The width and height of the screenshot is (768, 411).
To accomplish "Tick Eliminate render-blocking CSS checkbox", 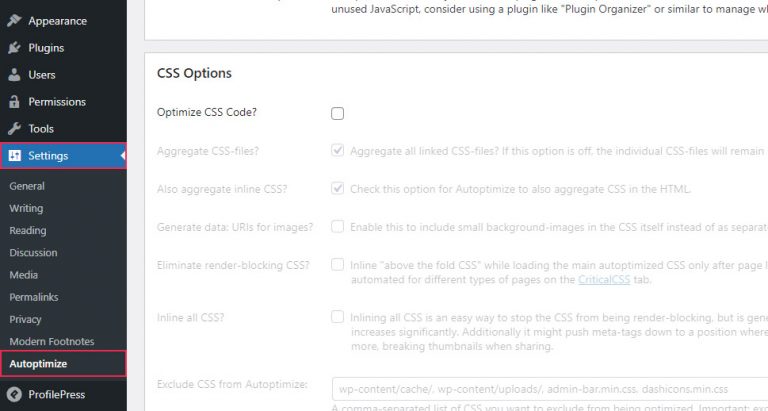I will [x=337, y=265].
